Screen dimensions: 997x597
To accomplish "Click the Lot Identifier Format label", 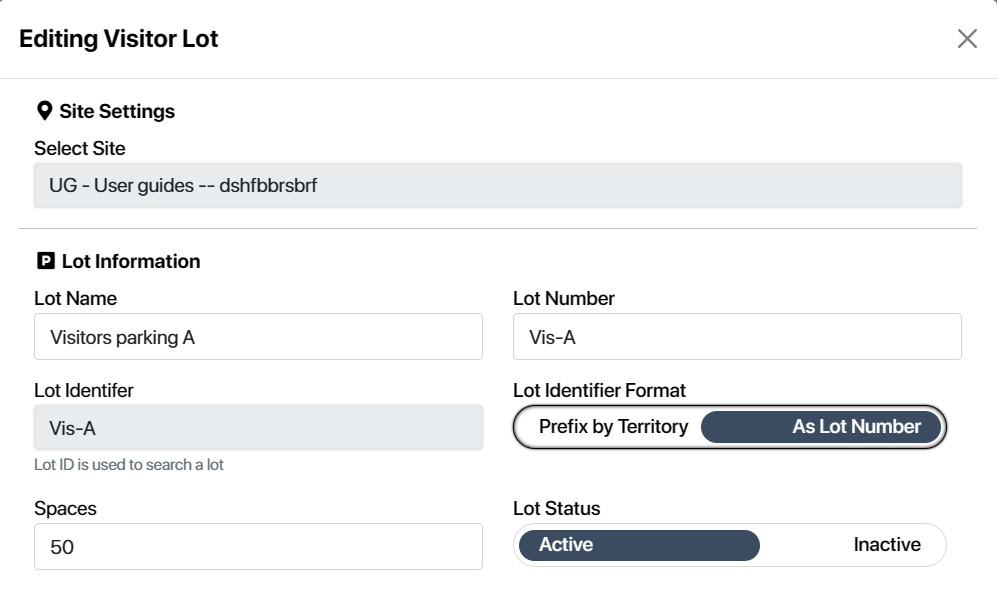I will point(599,390).
